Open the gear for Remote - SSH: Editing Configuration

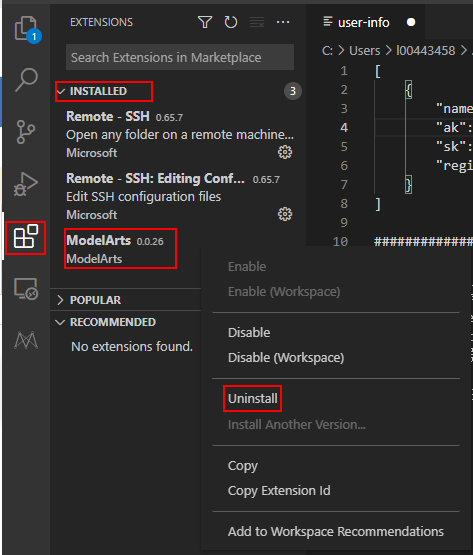pos(285,214)
